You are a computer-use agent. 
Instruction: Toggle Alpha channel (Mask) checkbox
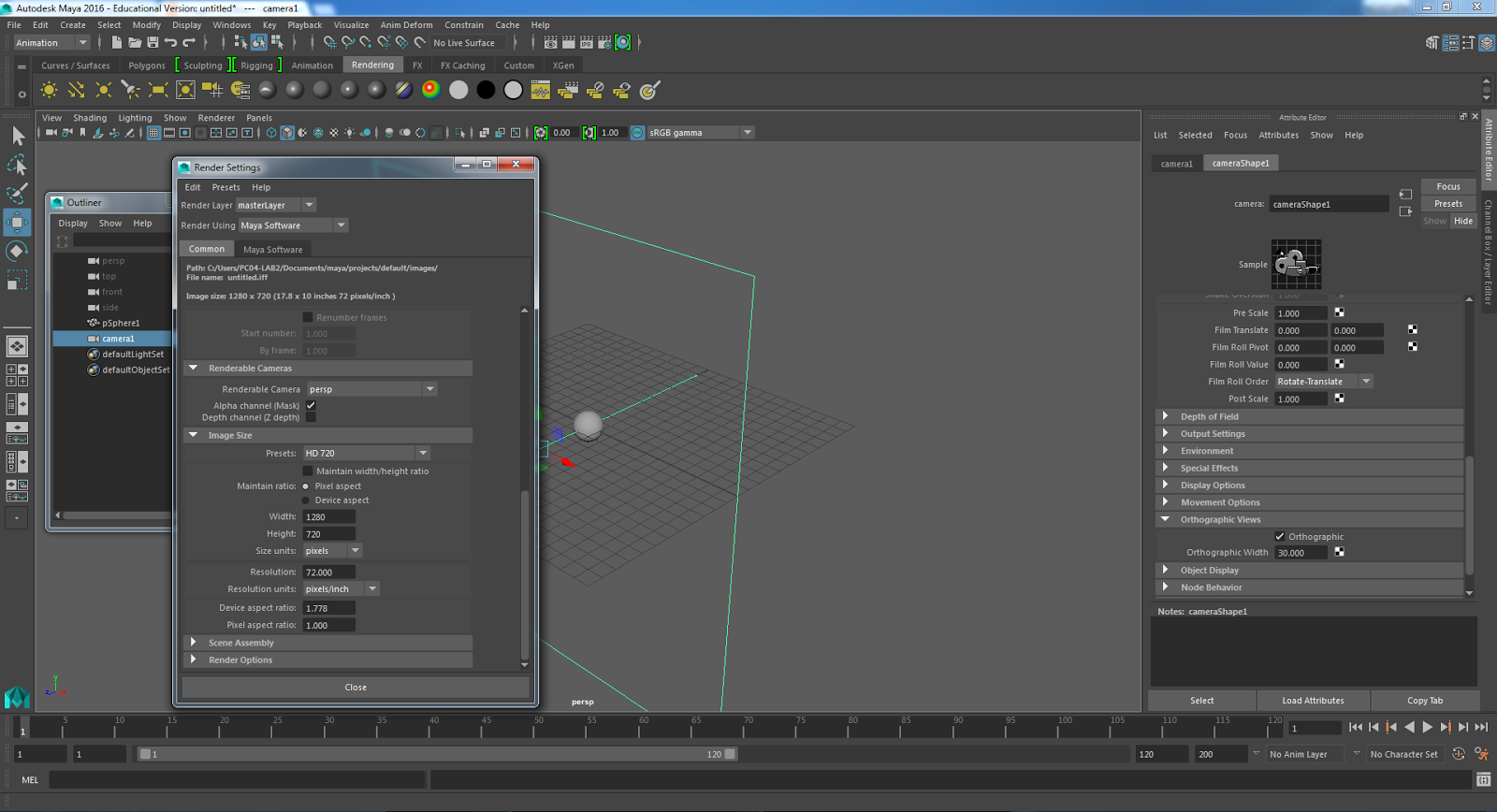tap(311, 405)
